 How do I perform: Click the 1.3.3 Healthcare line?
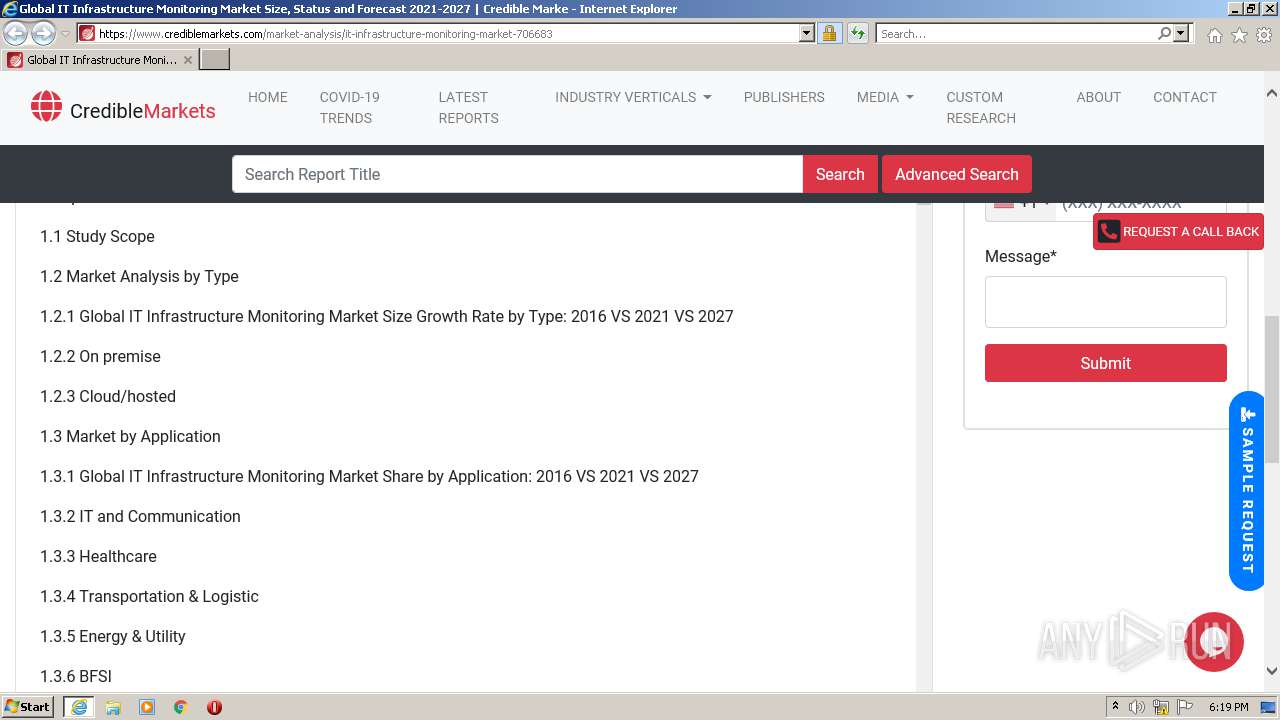pyautogui.click(x=98, y=556)
